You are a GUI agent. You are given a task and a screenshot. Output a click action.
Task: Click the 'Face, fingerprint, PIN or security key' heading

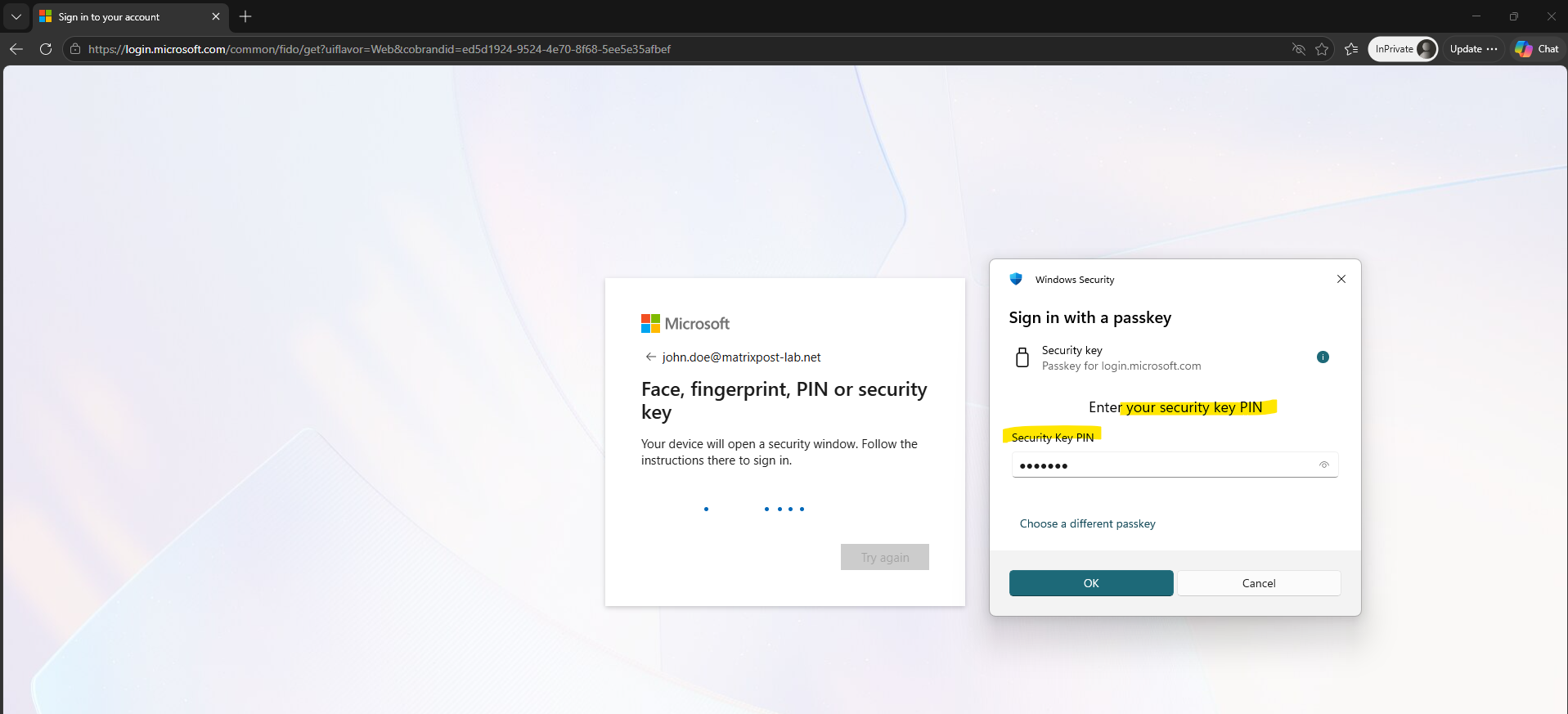point(784,400)
